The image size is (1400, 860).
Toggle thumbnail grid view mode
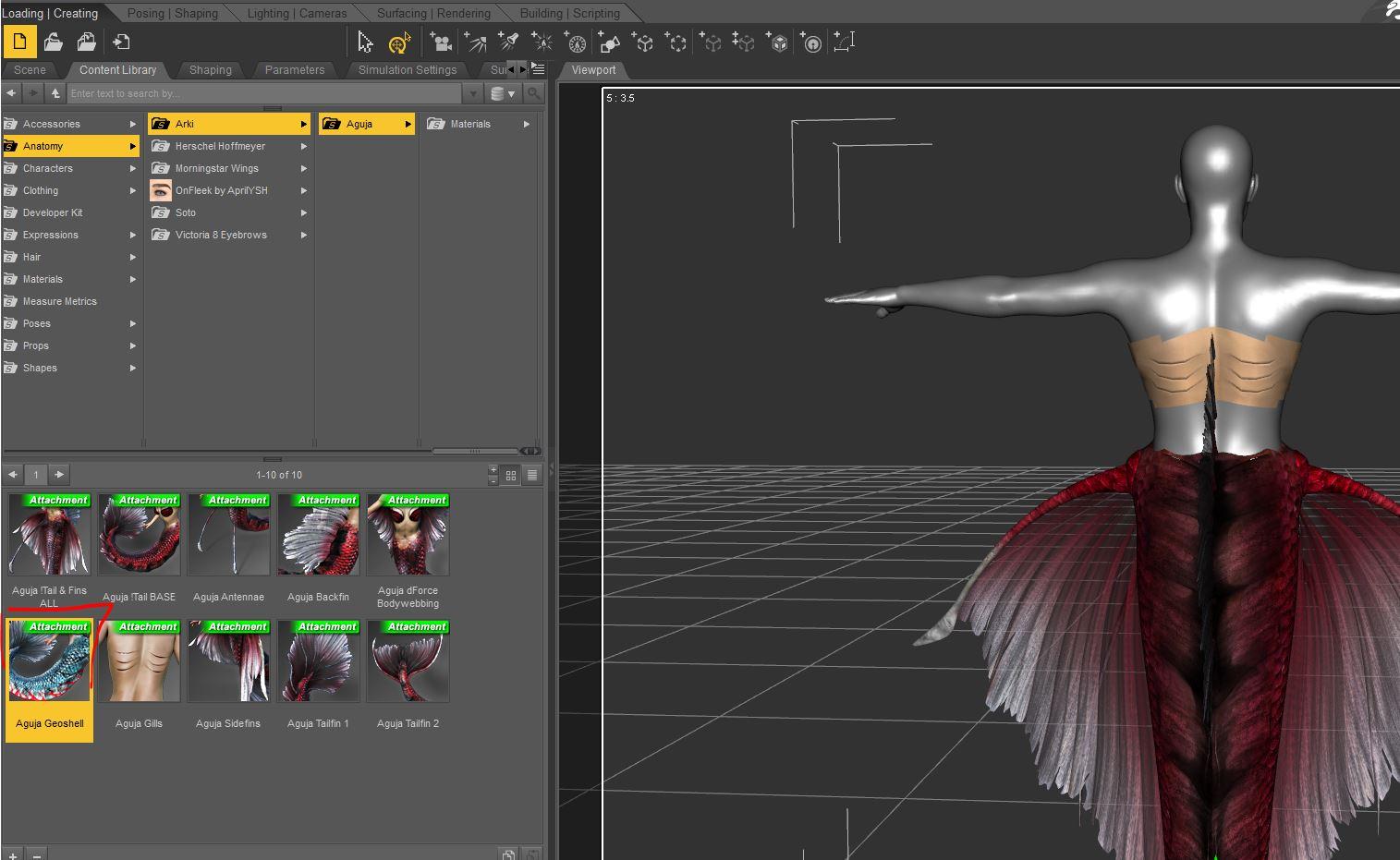(x=511, y=475)
